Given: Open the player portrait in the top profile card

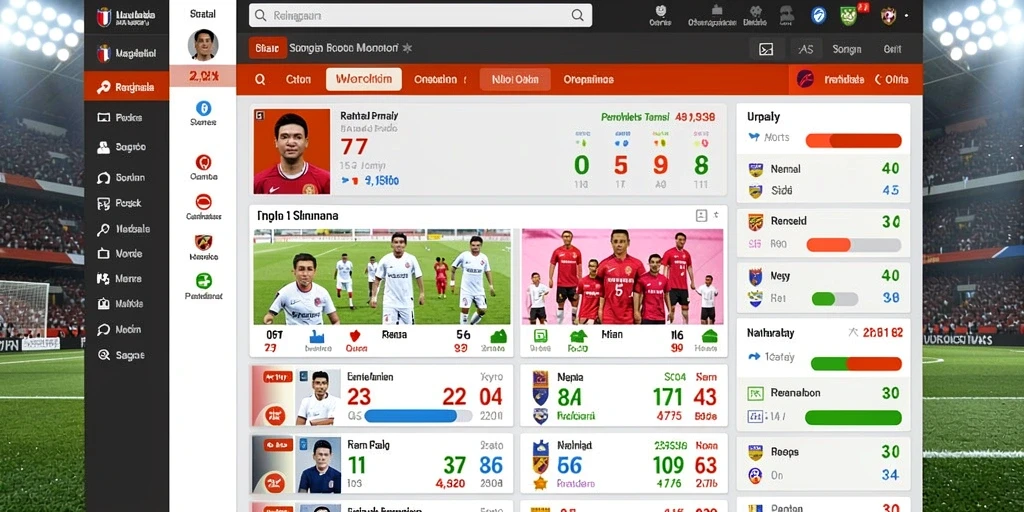Looking at the screenshot, I should [291, 152].
